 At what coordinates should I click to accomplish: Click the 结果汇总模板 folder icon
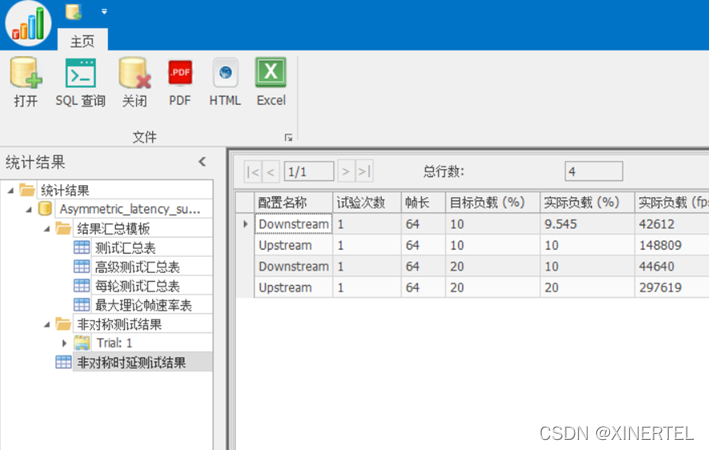click(63, 228)
